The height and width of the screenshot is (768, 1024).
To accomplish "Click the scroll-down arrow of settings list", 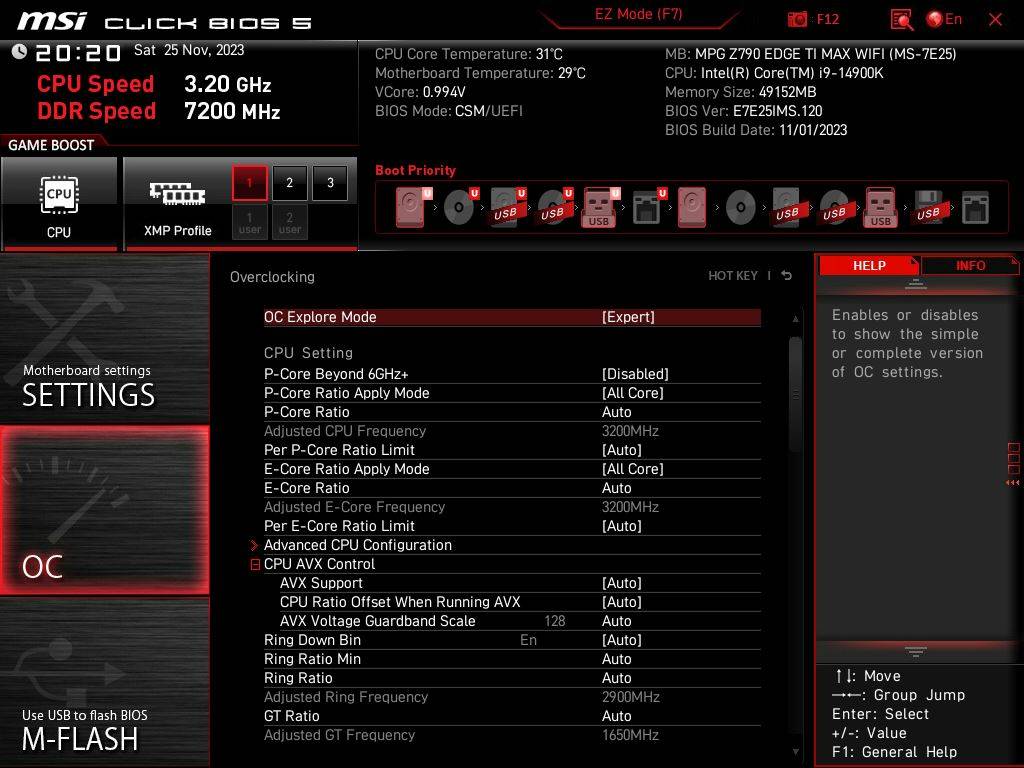I will pyautogui.click(x=795, y=752).
